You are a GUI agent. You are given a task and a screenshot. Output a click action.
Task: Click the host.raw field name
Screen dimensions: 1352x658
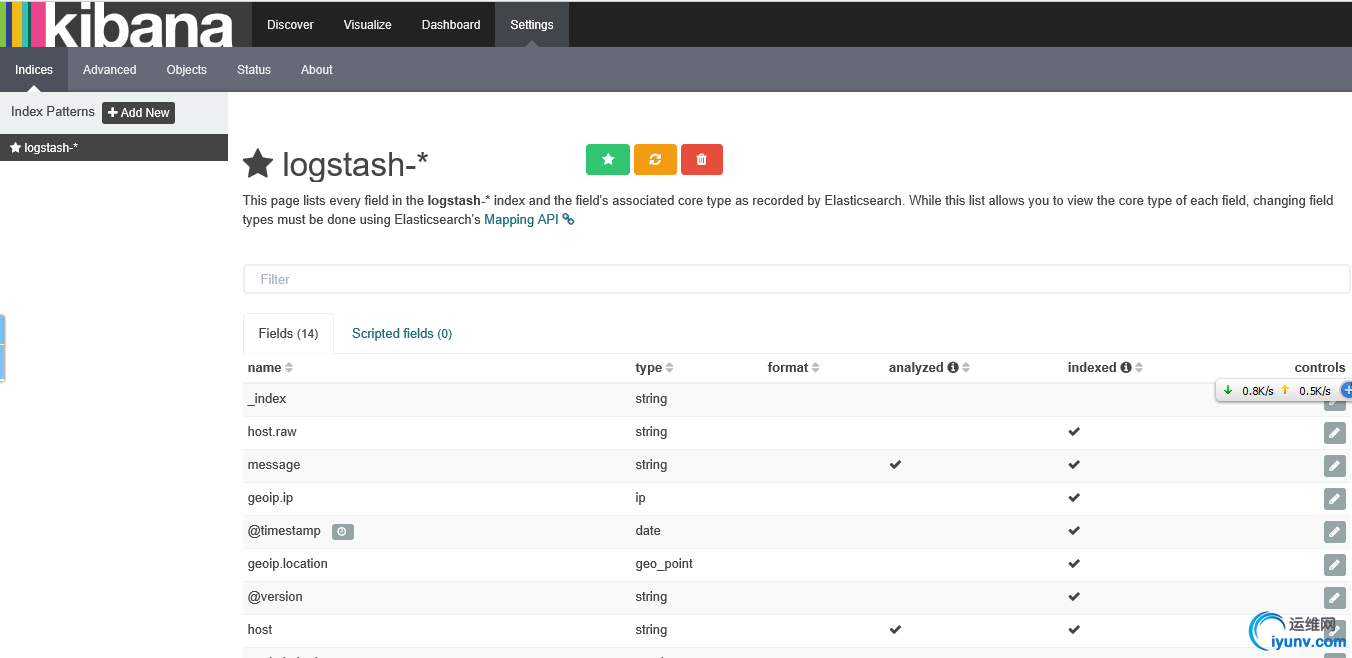click(272, 432)
